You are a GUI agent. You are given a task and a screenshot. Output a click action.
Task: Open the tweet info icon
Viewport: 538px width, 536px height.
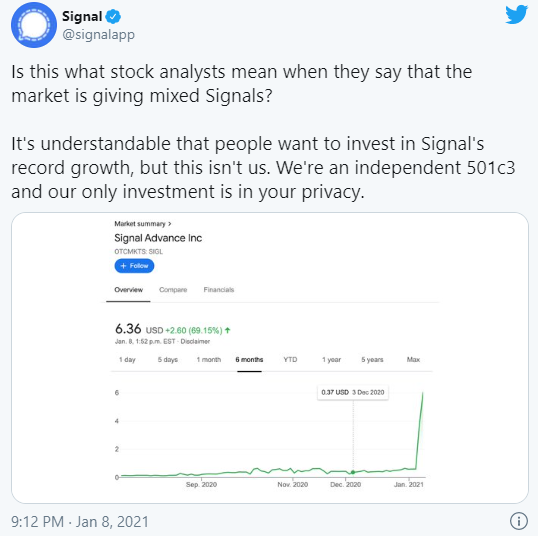pos(518,521)
